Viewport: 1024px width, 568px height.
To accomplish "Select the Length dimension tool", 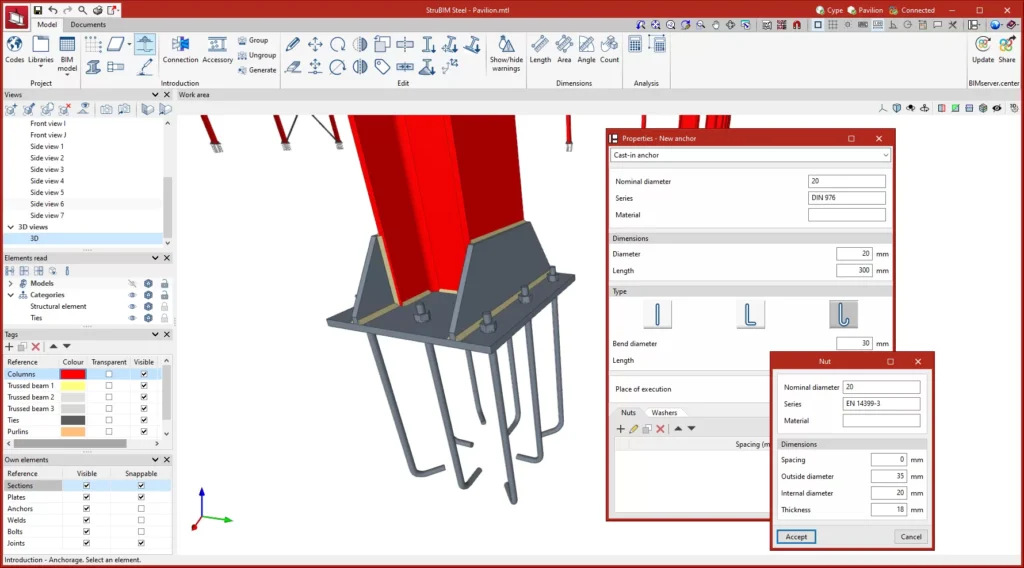I will click(540, 48).
